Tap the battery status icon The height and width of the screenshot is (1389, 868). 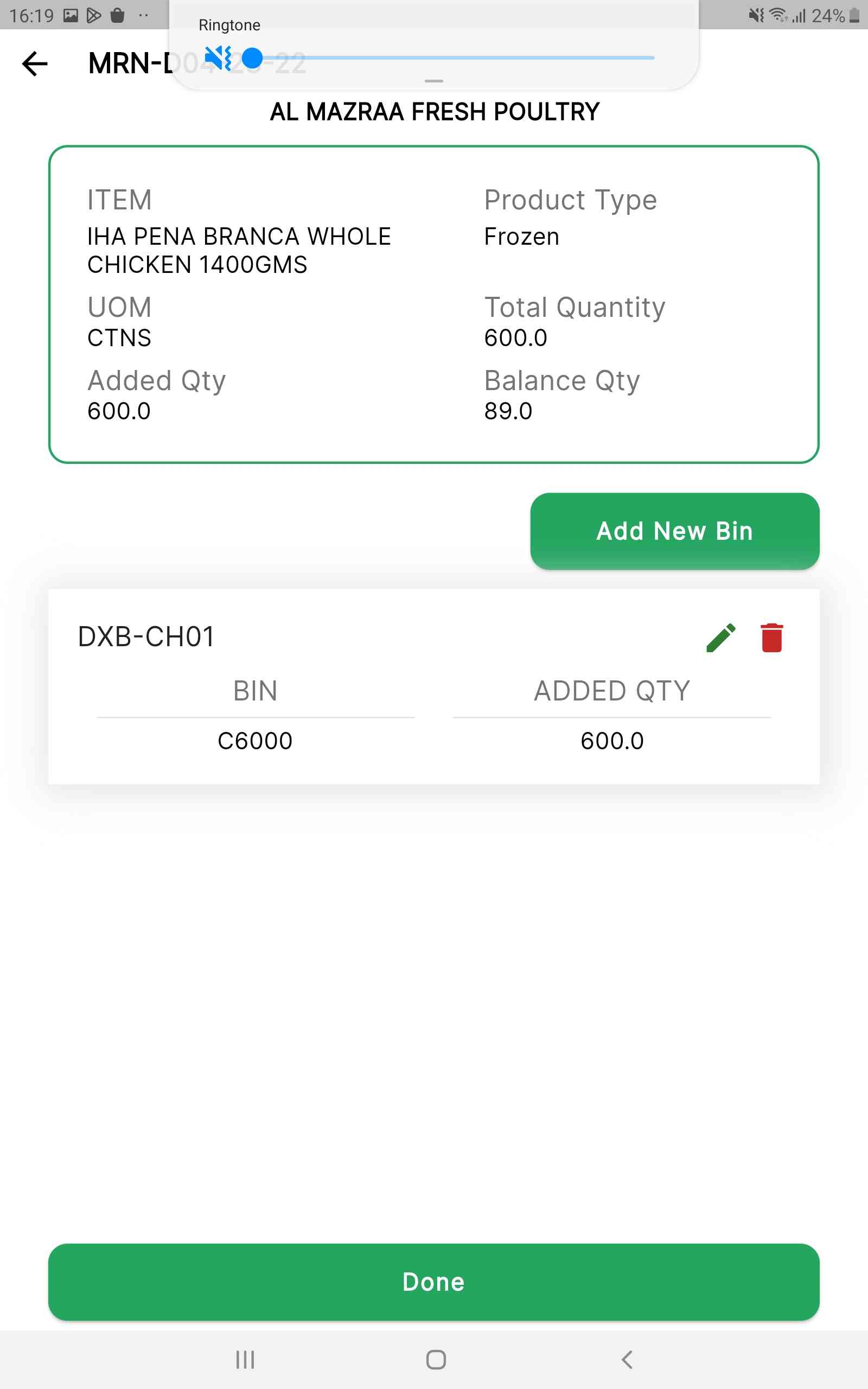pos(855,16)
